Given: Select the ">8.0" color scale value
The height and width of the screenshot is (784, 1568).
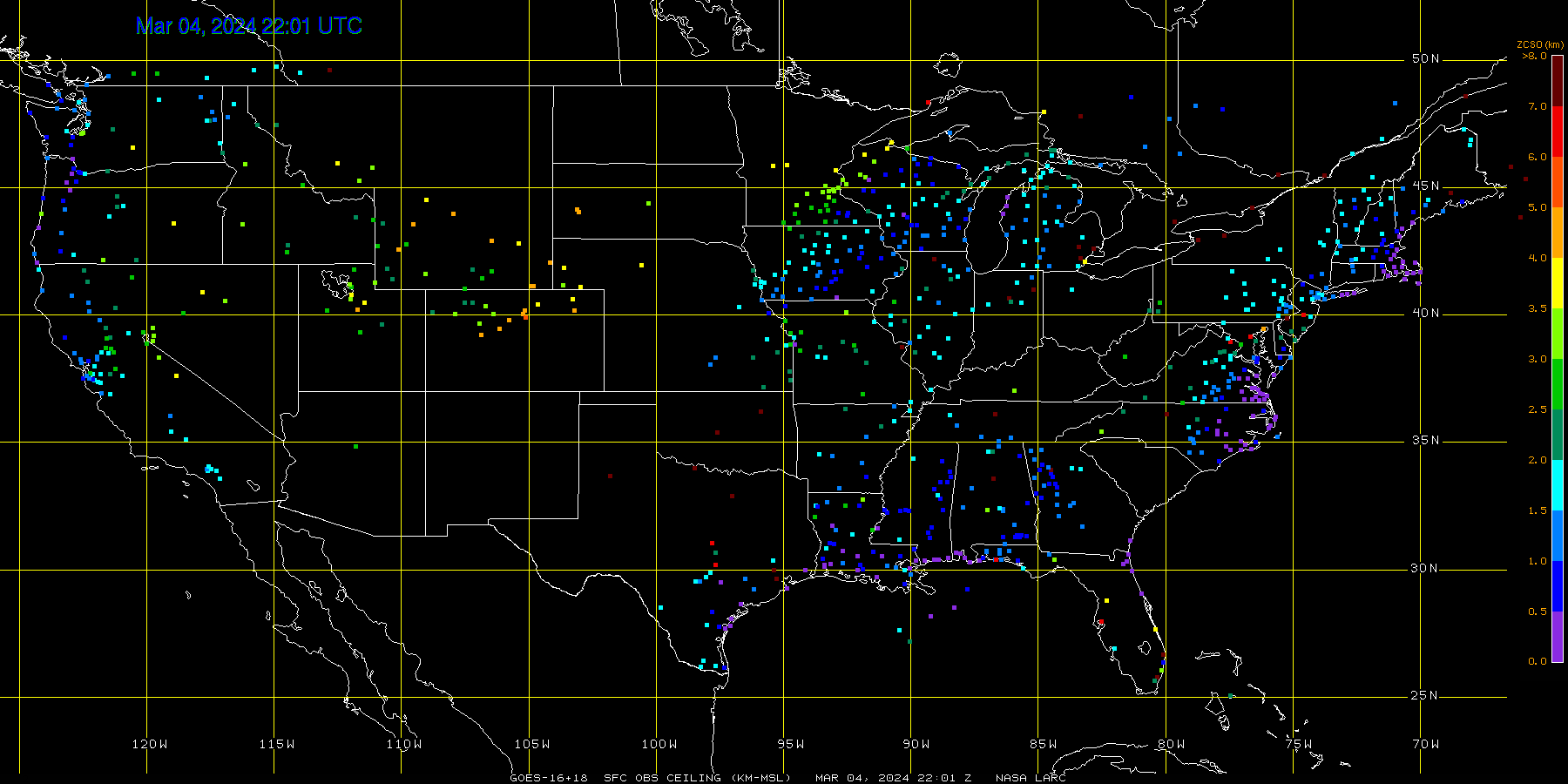Looking at the screenshot, I should (x=1535, y=56).
